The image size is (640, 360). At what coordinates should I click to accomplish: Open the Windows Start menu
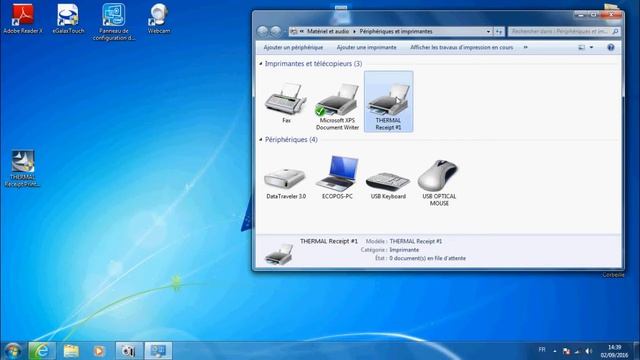point(13,351)
